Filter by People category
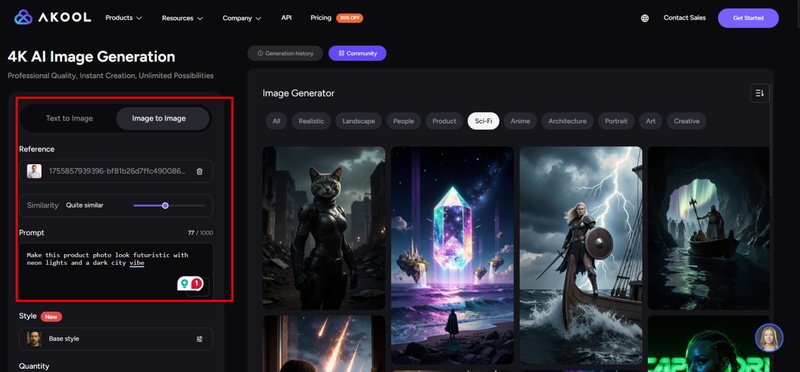800x372 pixels. [x=404, y=121]
